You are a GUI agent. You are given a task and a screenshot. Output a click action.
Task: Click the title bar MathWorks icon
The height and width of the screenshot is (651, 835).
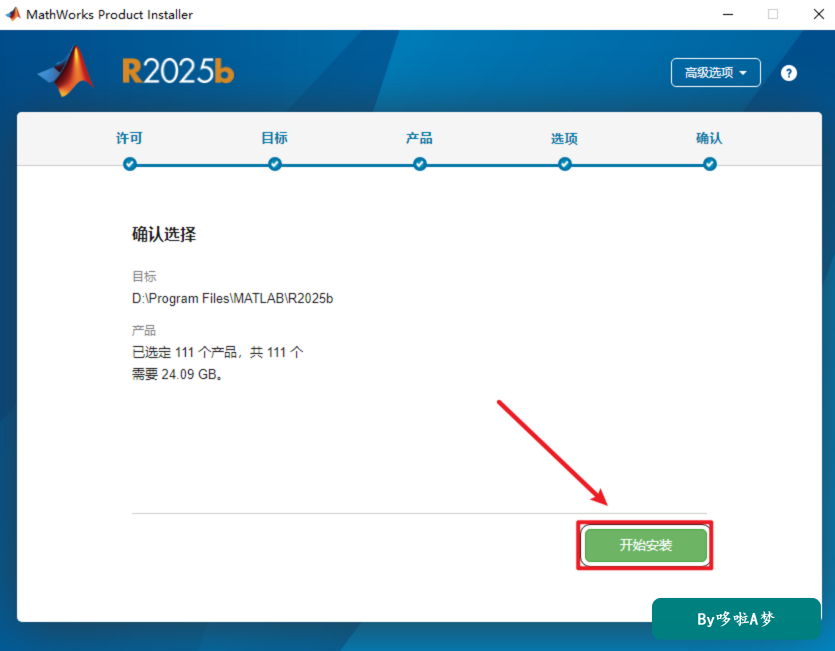pos(13,14)
